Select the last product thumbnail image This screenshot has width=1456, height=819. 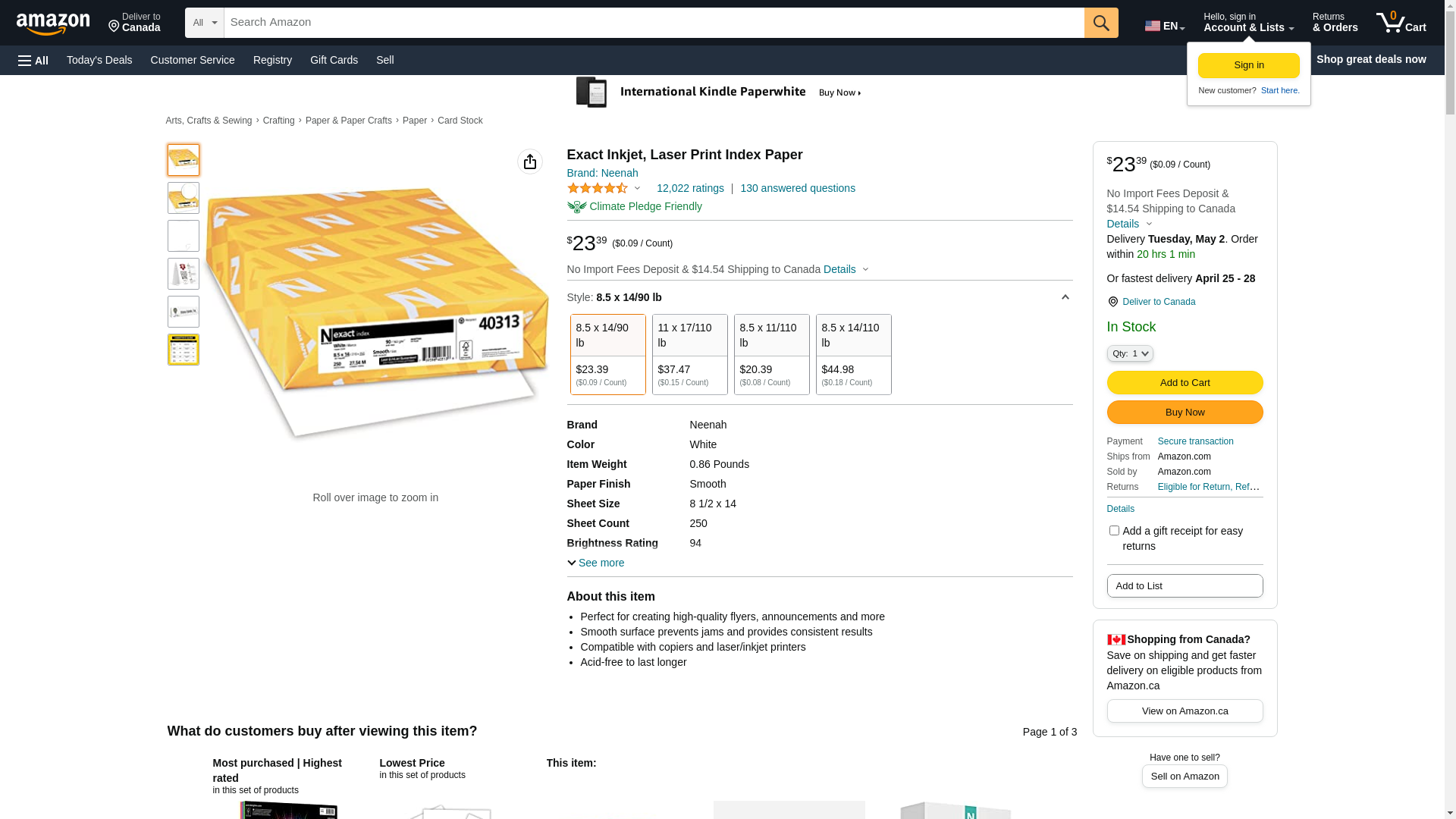[x=184, y=350]
